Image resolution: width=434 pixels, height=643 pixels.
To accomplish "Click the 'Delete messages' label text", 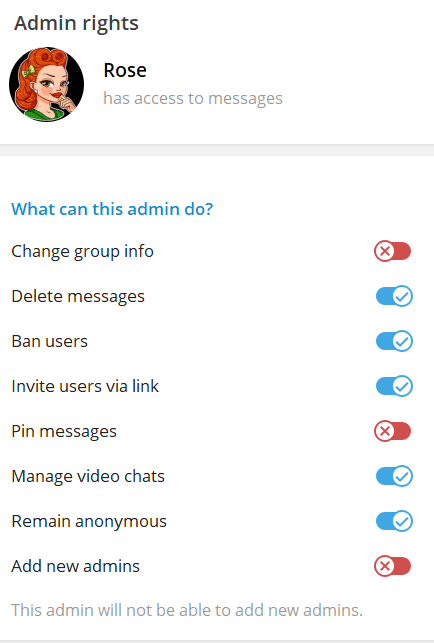I will [78, 296].
